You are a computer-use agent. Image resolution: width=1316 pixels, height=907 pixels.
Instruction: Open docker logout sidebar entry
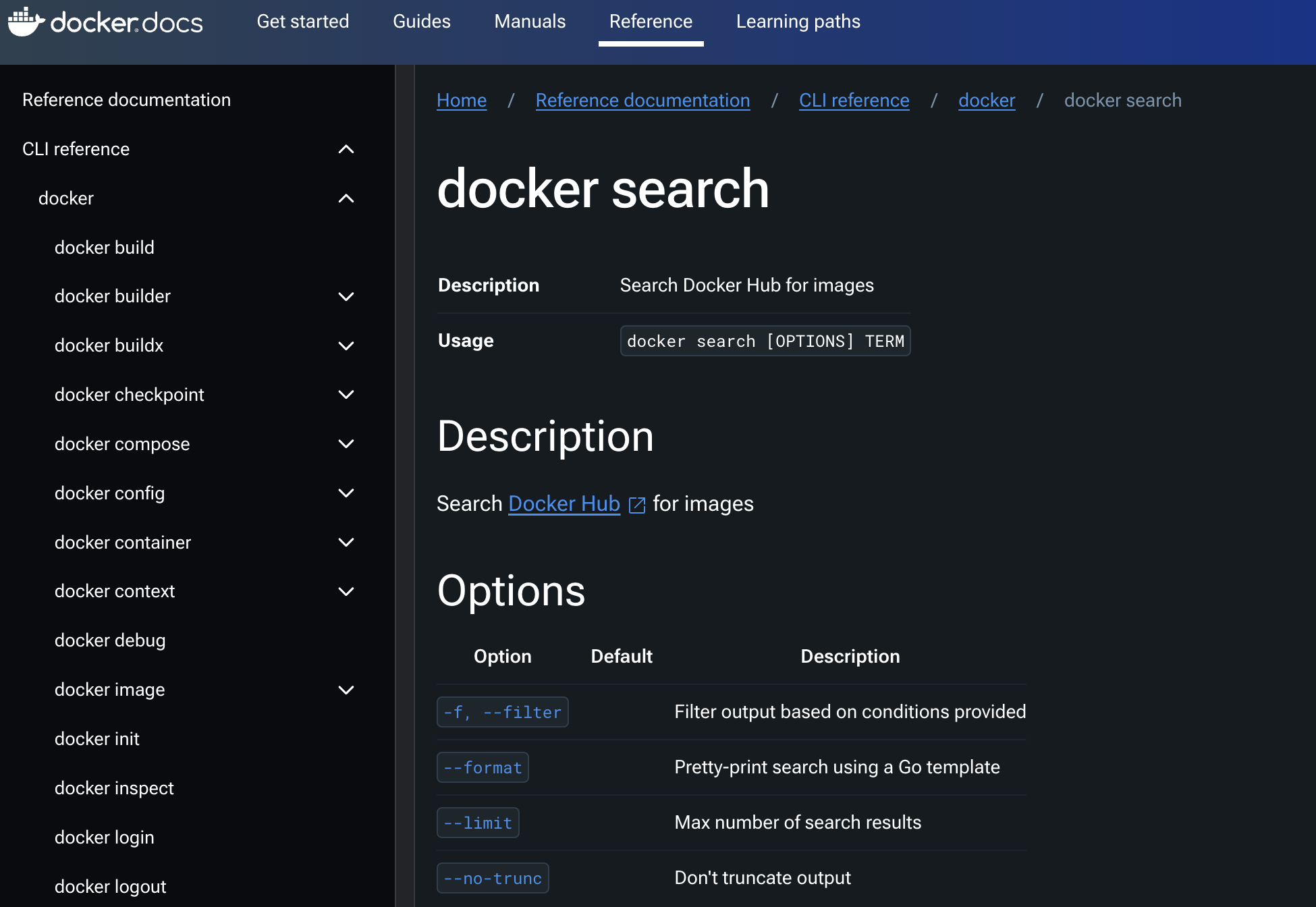coord(110,887)
